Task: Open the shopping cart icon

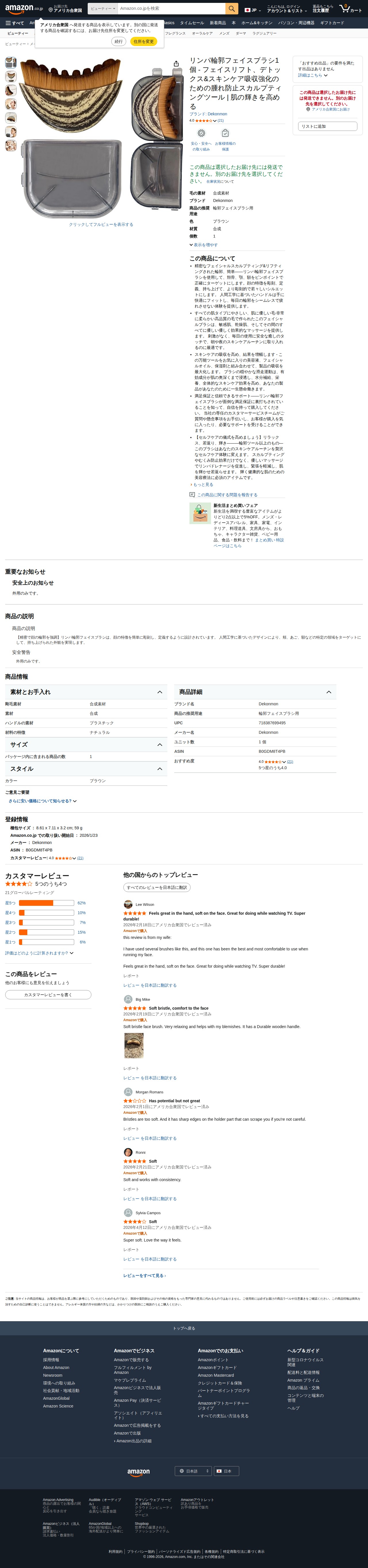Action: point(351,9)
